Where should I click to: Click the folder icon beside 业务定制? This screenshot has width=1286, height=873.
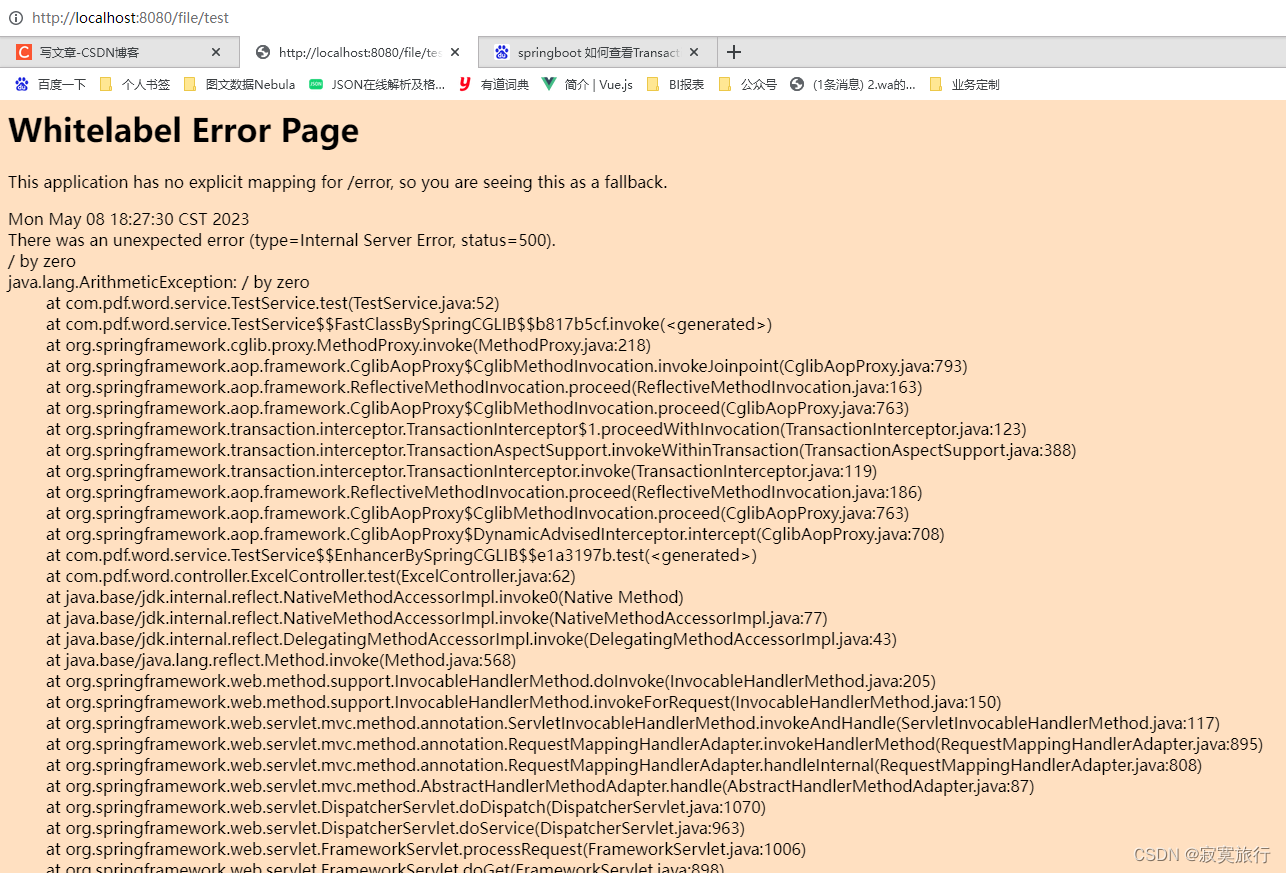coord(936,85)
